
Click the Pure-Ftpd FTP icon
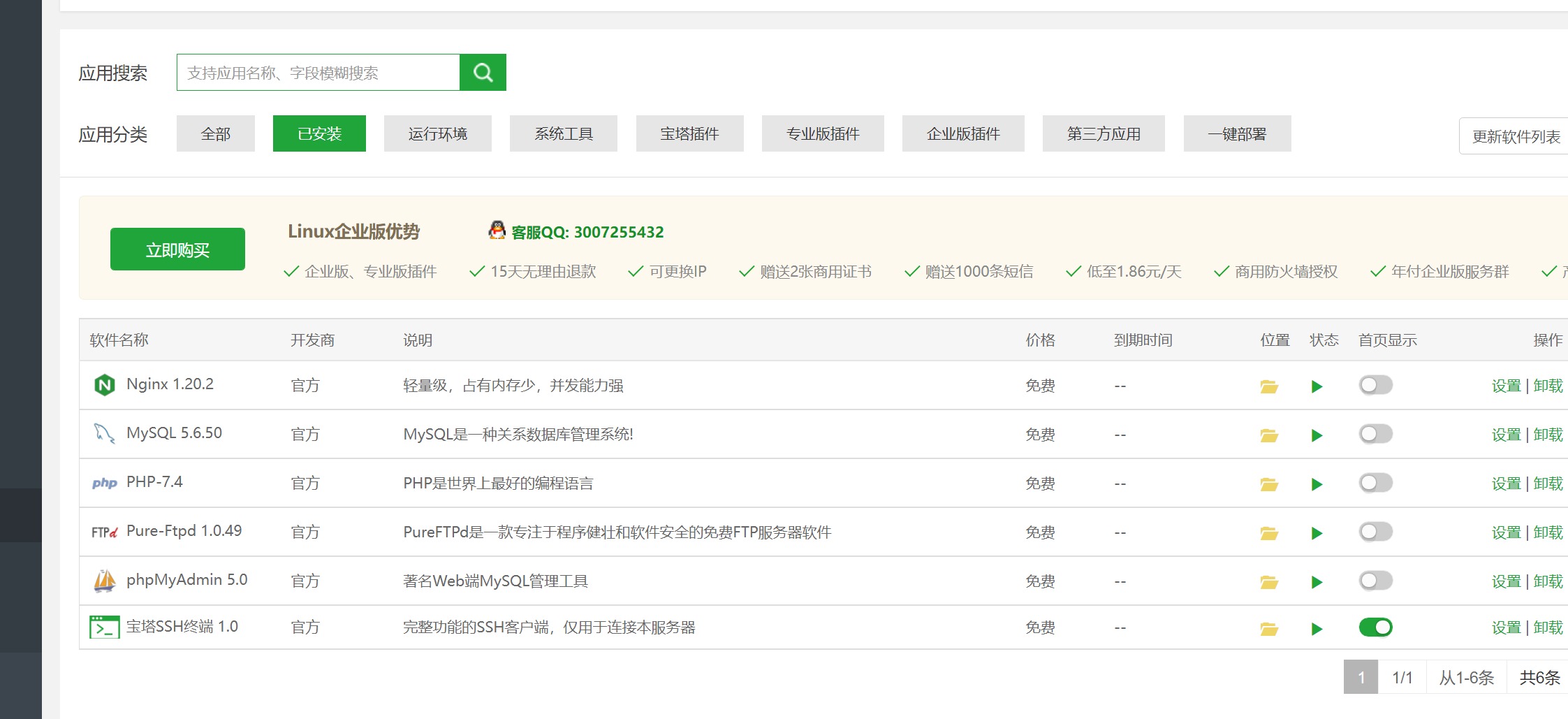click(x=104, y=532)
